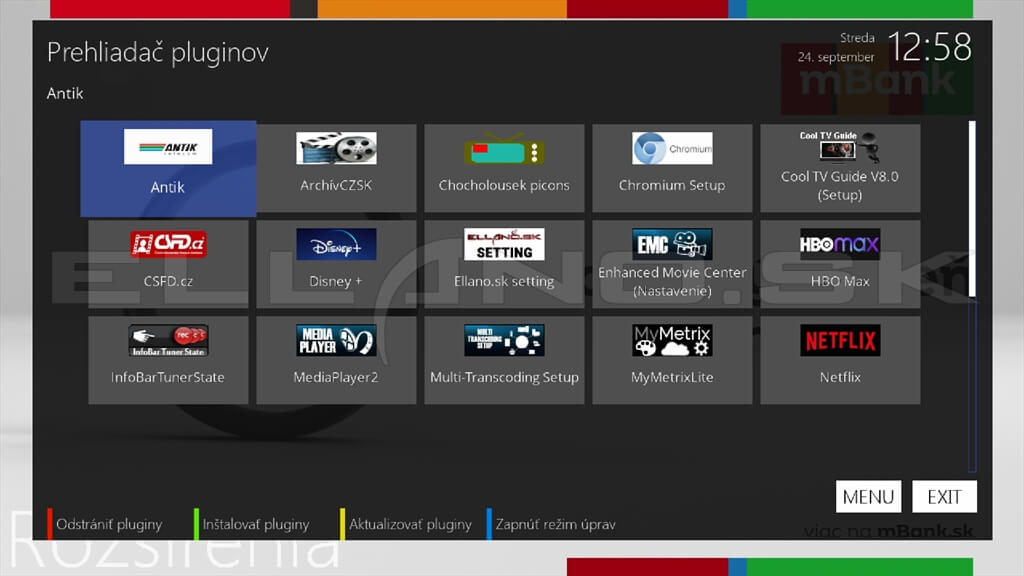Click the Prehliadač pluginov title
This screenshot has height=576, width=1024.
click(x=158, y=52)
